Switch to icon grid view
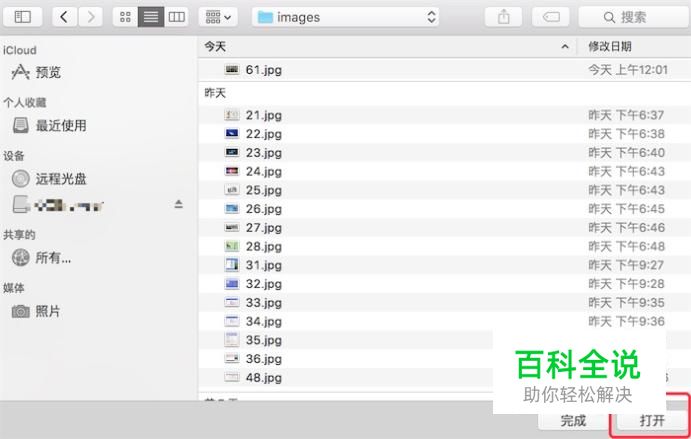This screenshot has width=691, height=439. [125, 17]
